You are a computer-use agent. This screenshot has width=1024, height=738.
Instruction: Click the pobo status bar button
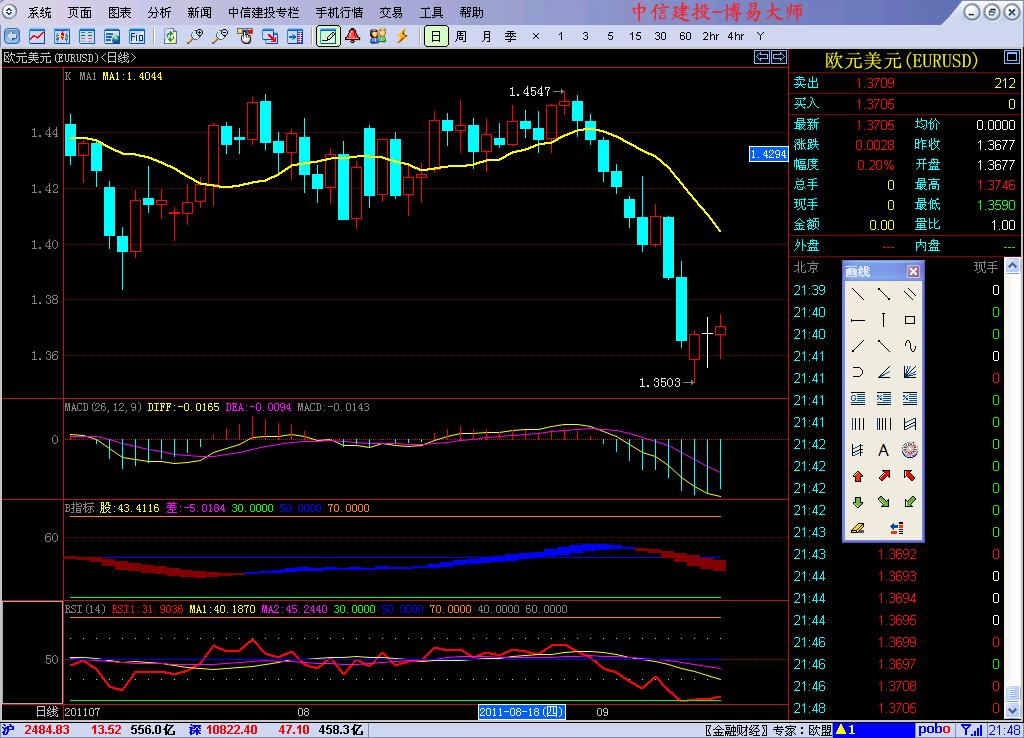tap(935, 730)
